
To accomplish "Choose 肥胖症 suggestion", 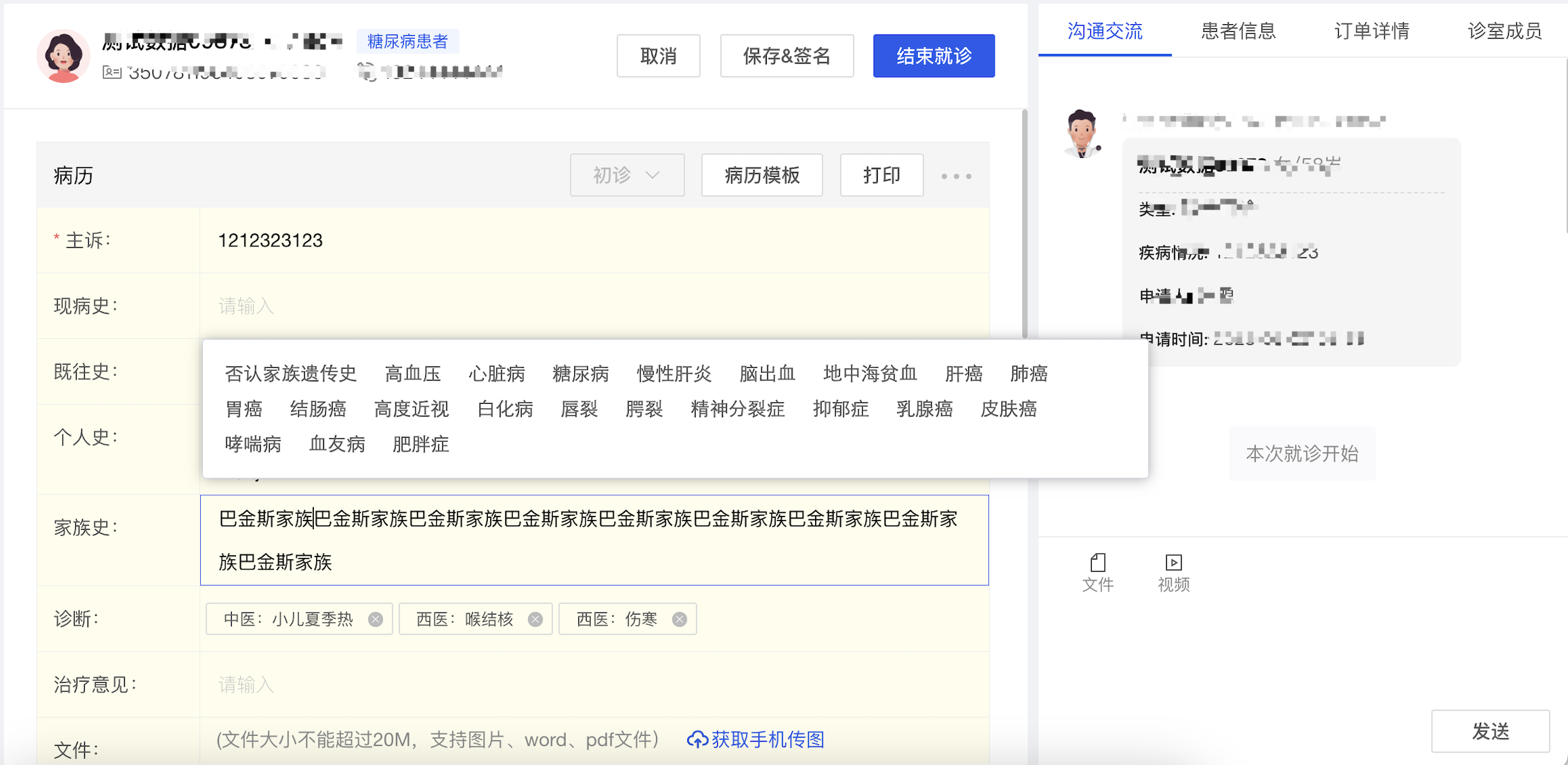I will [x=421, y=444].
